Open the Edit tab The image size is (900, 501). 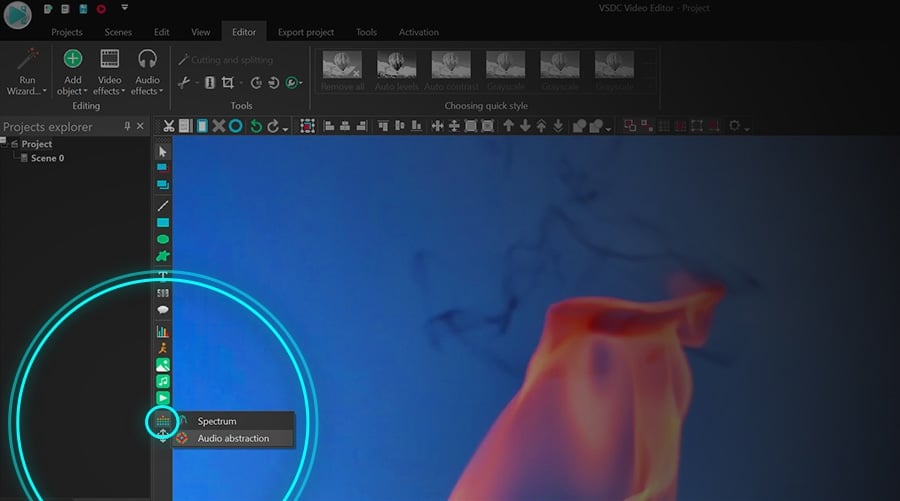click(161, 32)
